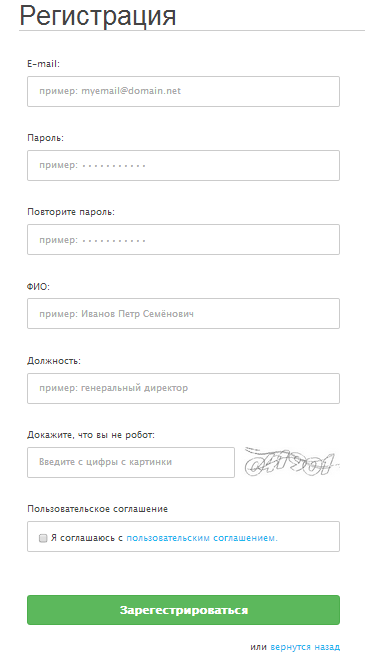Click the E-mail input field
Screen dimensions: 365x667
tap(183, 91)
